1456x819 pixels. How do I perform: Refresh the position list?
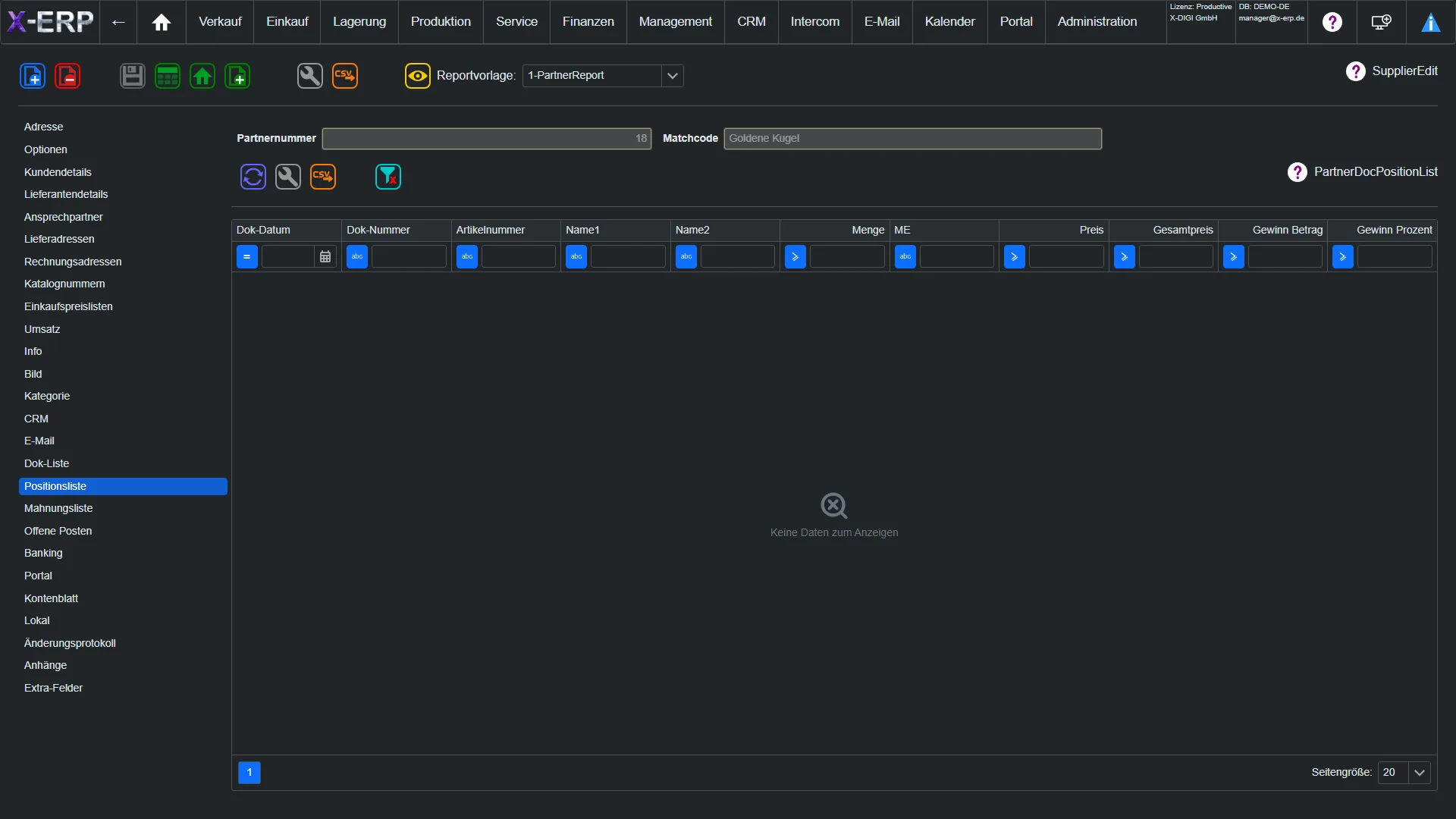click(253, 177)
